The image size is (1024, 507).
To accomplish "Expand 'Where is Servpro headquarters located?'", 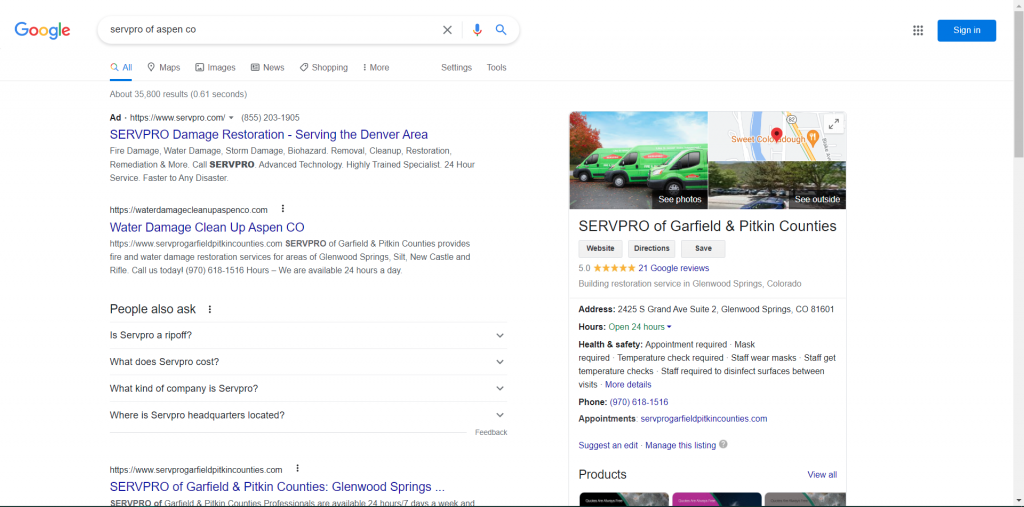I will click(308, 415).
